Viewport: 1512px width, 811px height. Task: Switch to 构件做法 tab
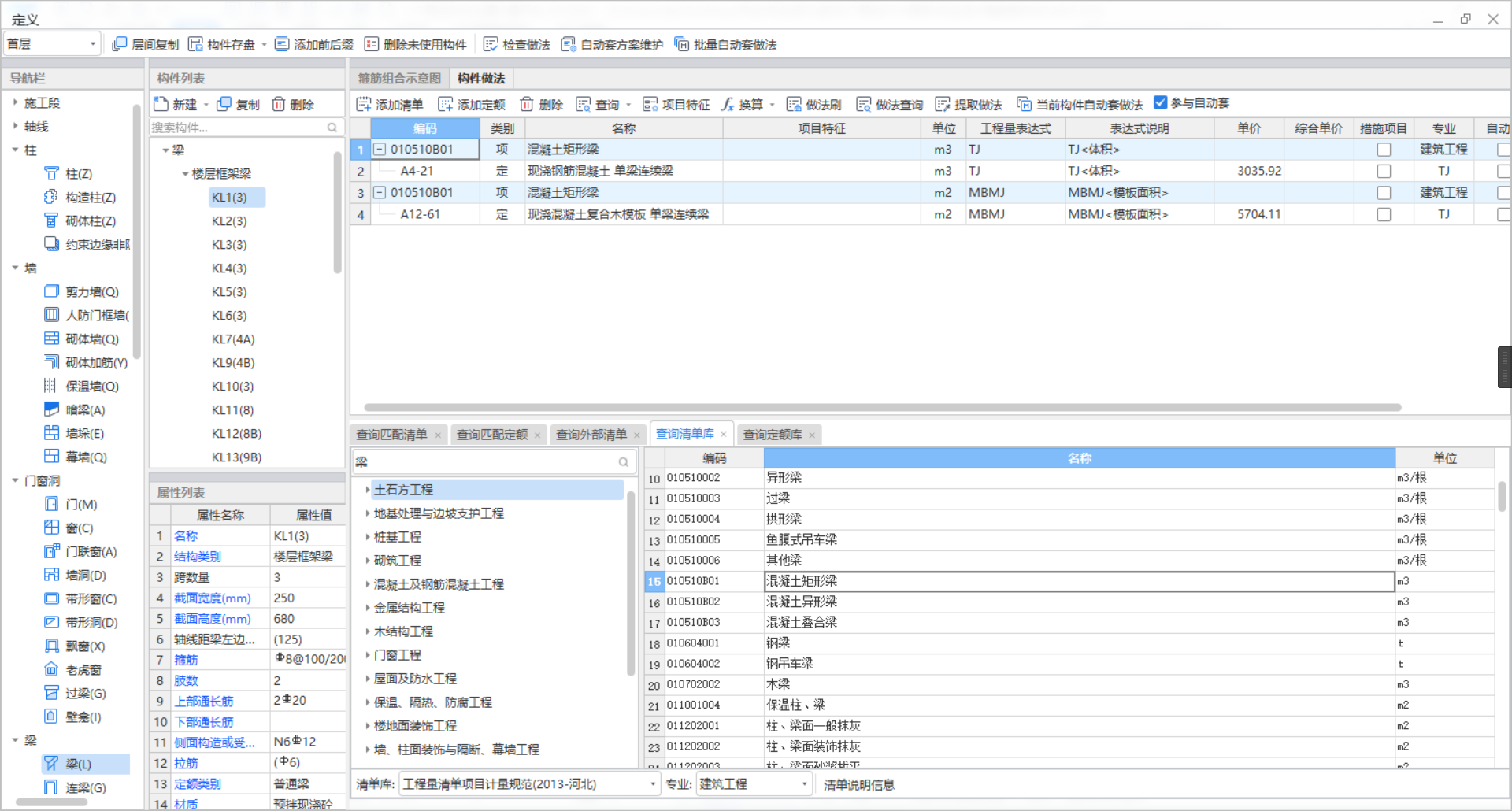point(481,78)
